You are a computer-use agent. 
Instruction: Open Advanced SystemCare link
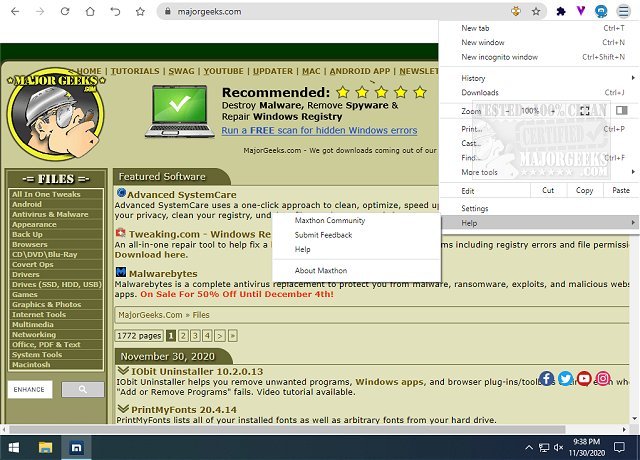pos(182,195)
